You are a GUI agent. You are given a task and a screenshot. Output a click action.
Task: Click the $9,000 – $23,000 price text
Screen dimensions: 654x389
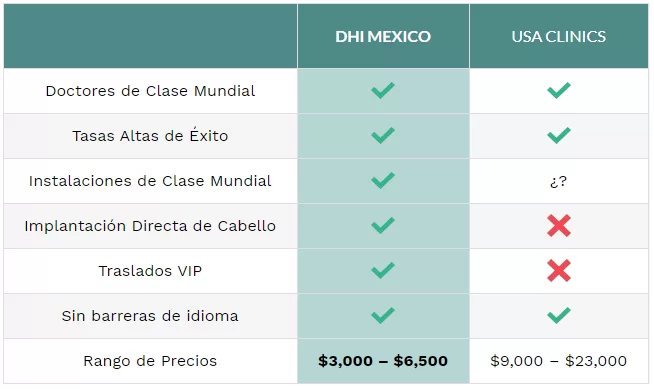pos(558,361)
